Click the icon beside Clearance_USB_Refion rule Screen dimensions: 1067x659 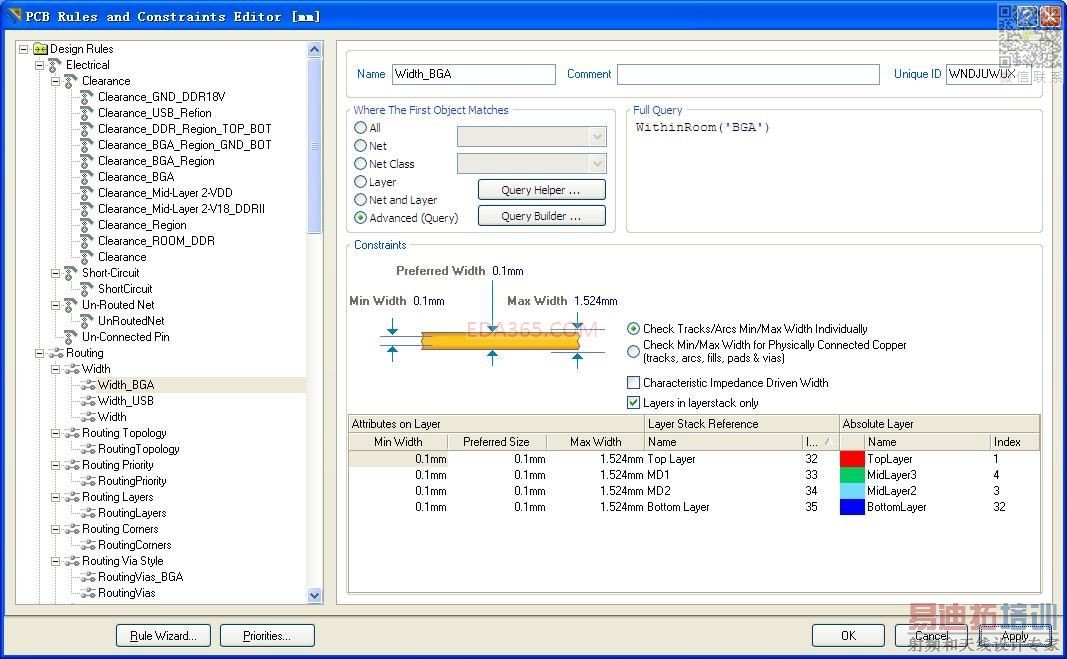pos(87,113)
